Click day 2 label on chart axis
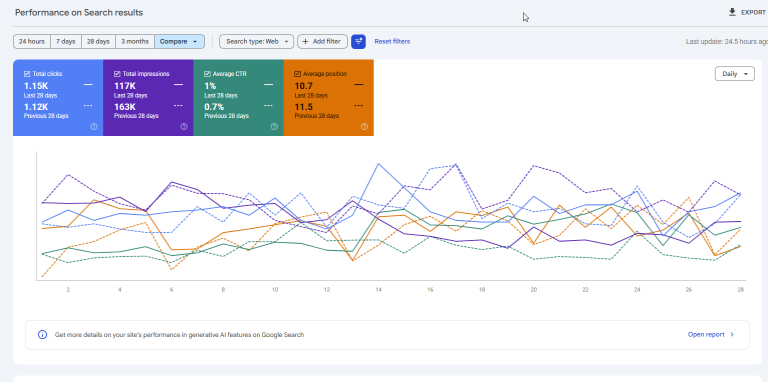Viewport: 768px width, 382px height. point(68,290)
